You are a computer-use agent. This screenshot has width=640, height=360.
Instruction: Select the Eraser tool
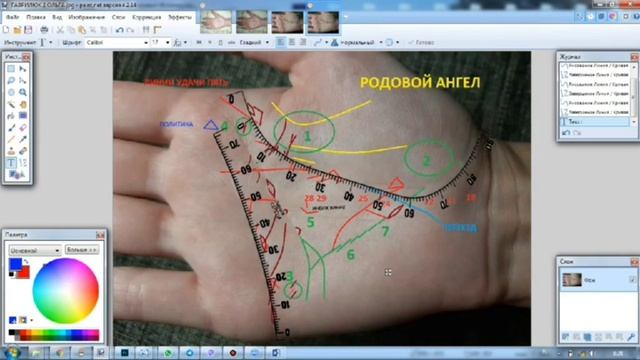click(x=23, y=128)
